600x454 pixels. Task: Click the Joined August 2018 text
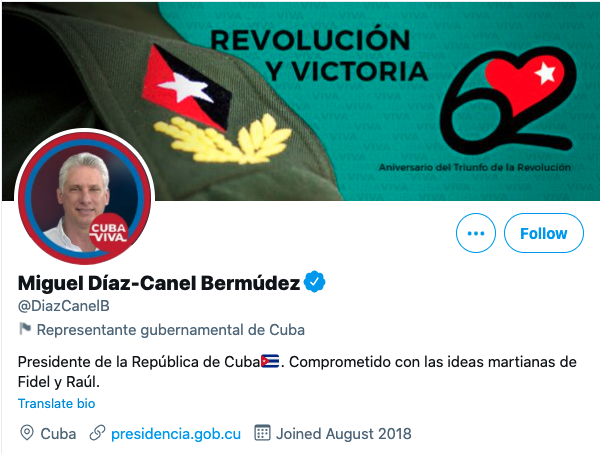344,434
